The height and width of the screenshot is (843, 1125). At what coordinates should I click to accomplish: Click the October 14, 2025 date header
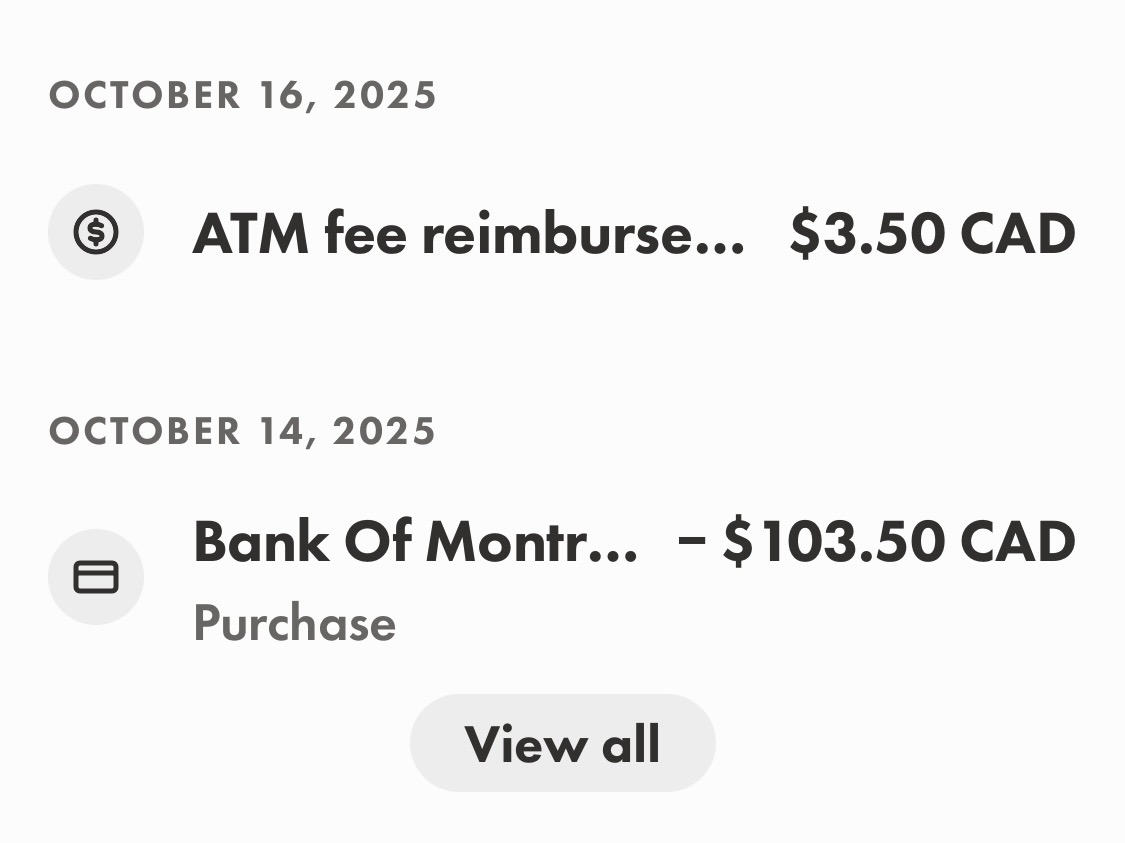coord(243,432)
